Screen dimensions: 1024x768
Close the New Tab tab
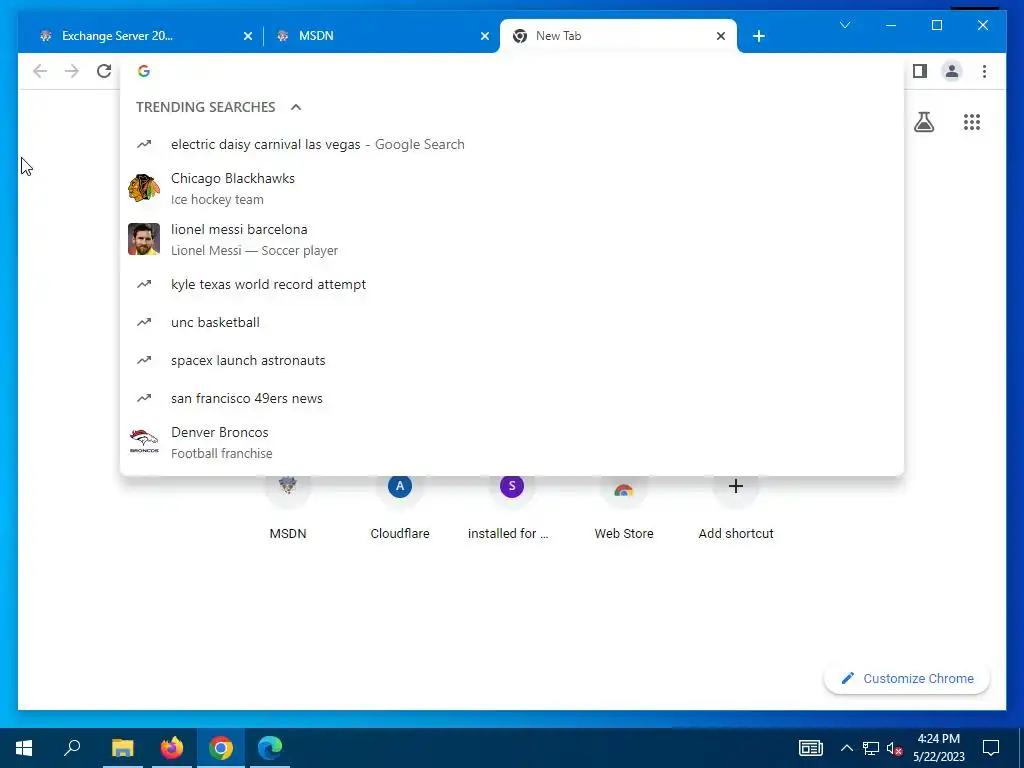click(x=720, y=37)
